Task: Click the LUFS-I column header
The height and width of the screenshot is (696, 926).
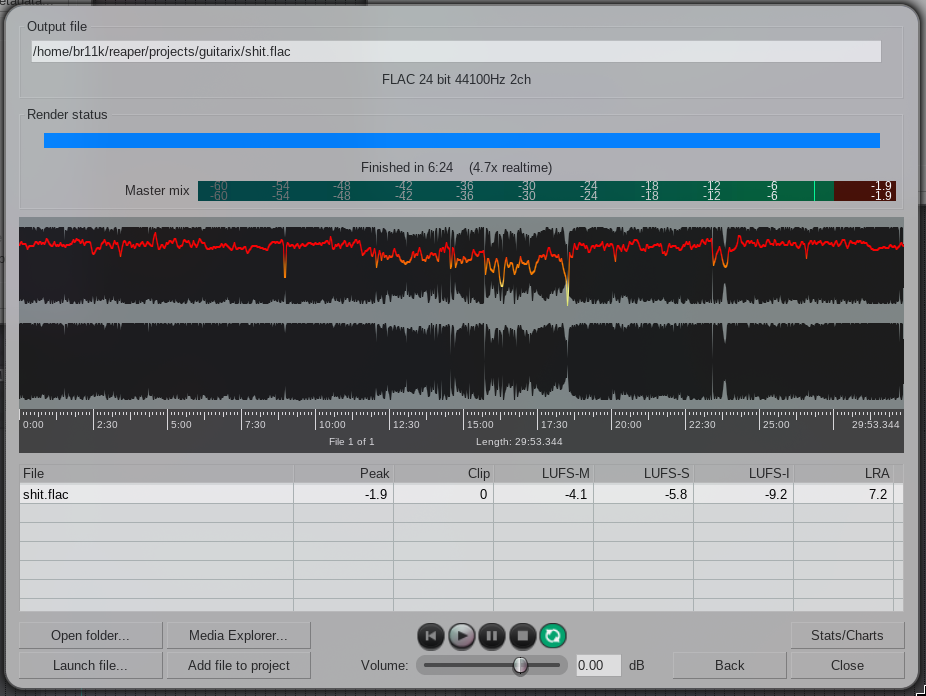Action: (x=743, y=473)
